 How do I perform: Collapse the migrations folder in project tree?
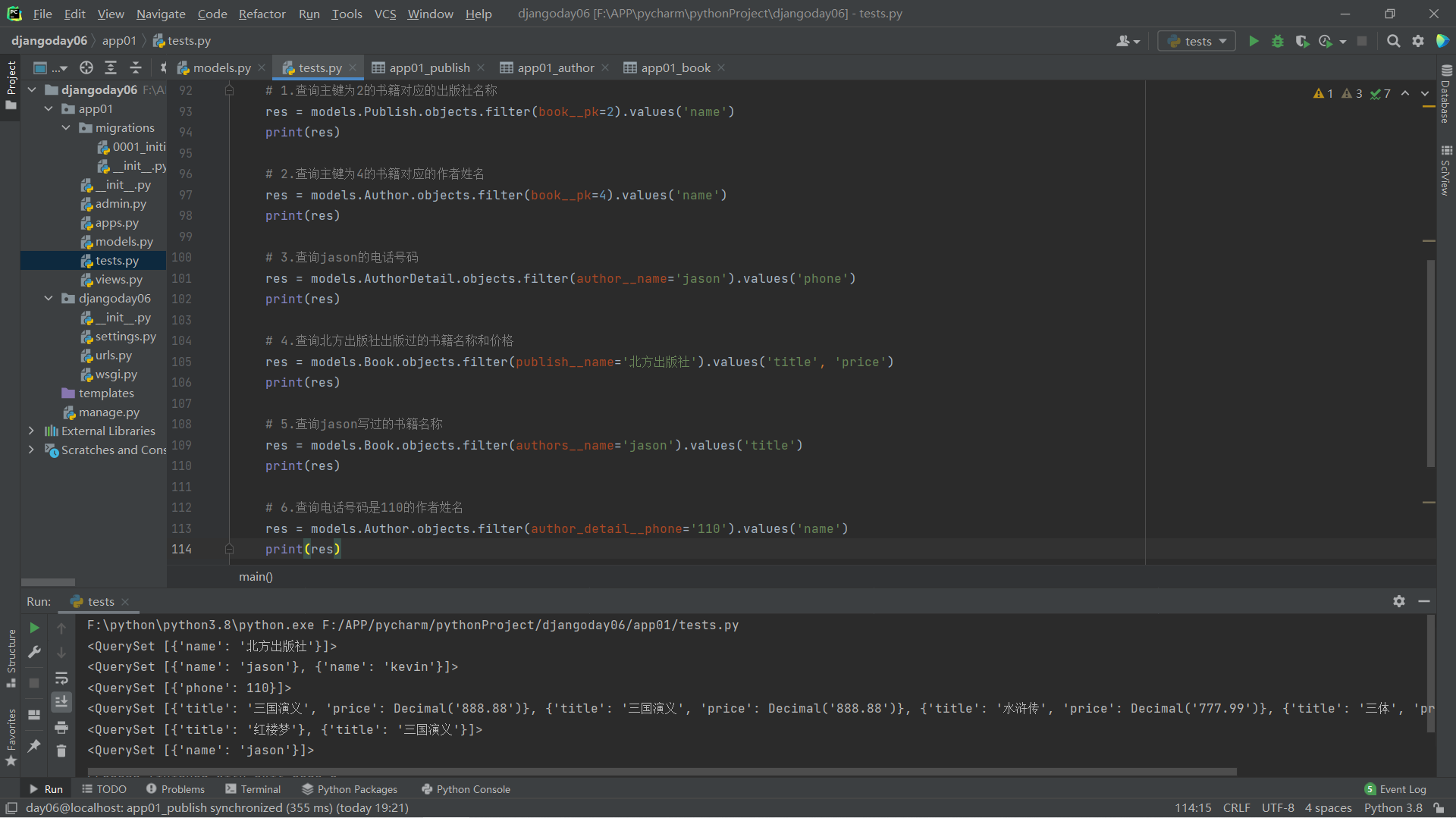[66, 127]
